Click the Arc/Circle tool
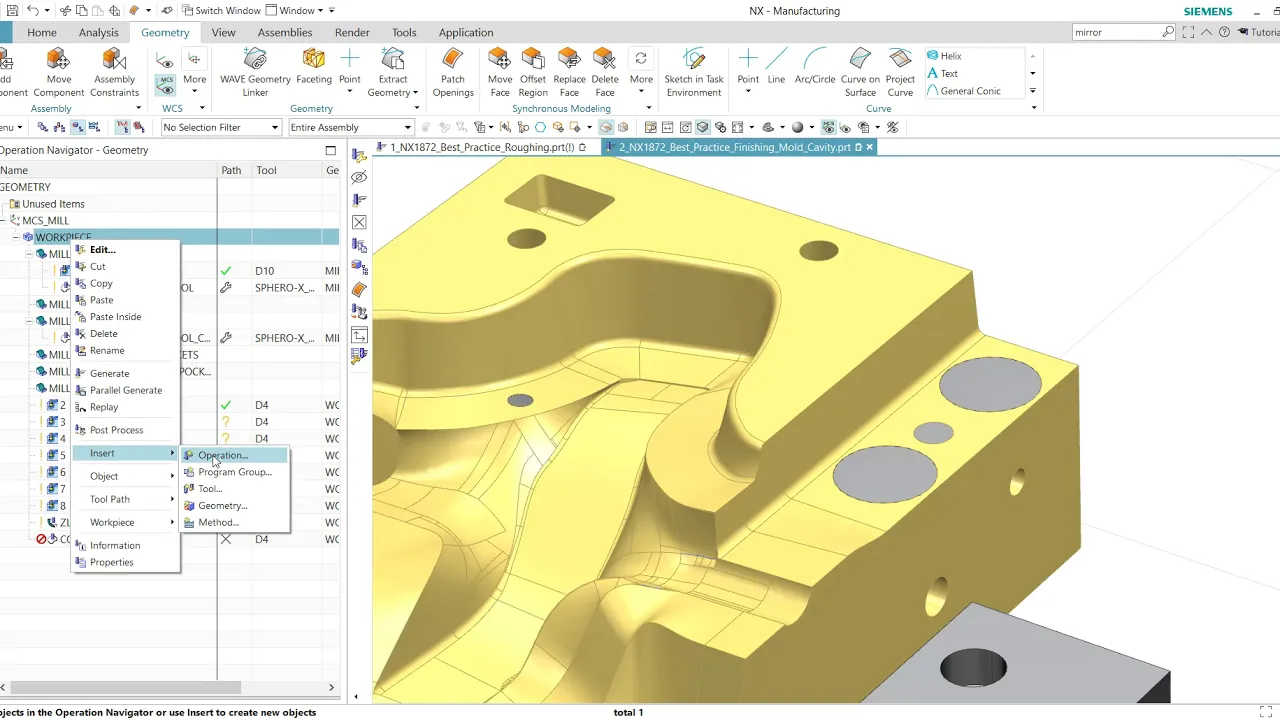 pos(815,66)
